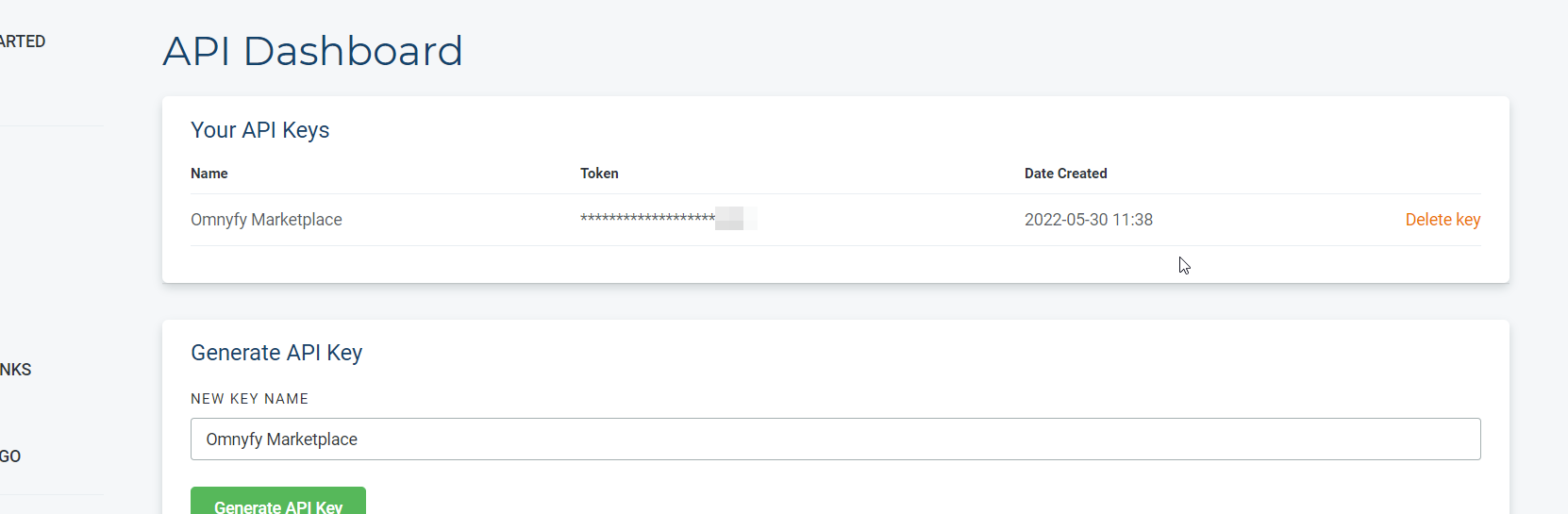This screenshot has width=1568, height=514.
Task: Click the Your API Keys heading
Action: point(260,130)
